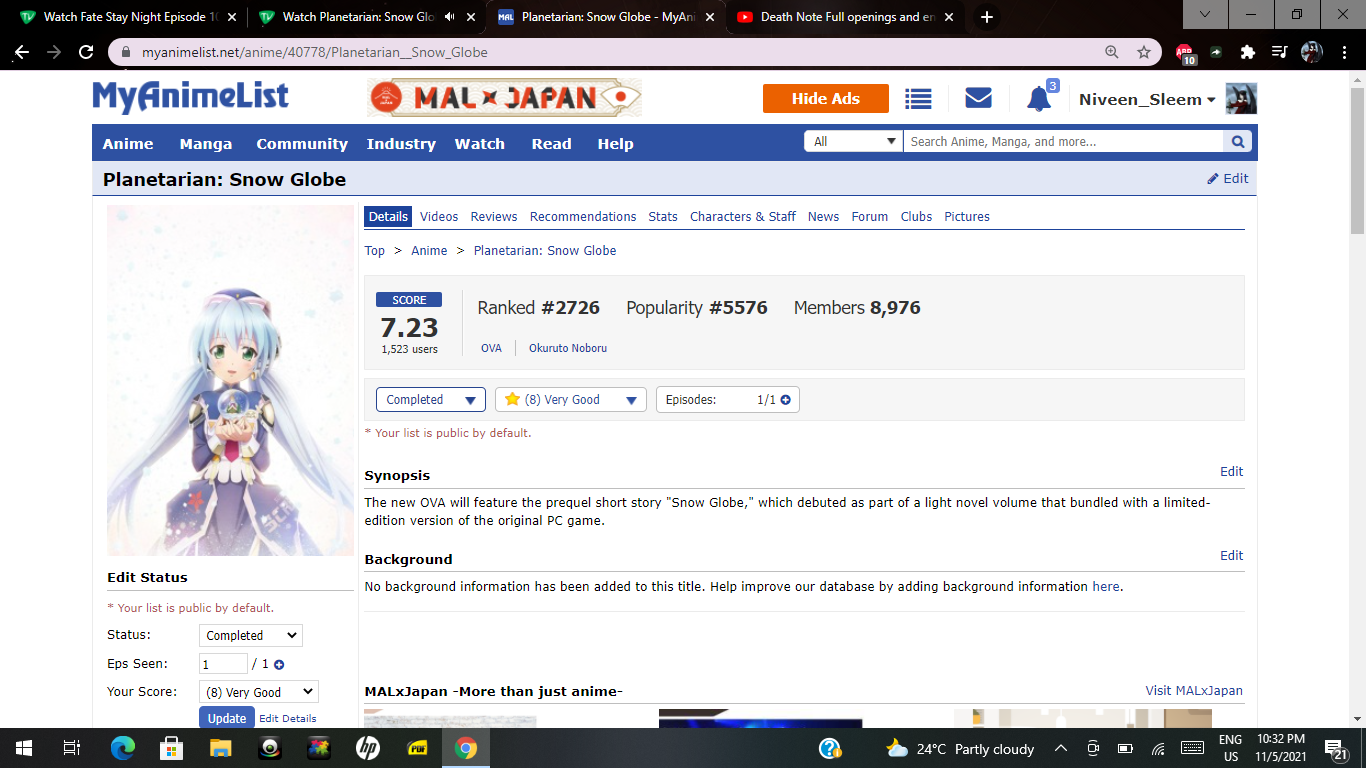
Task: Switch to the Characters & Staff tab
Action: [743, 217]
